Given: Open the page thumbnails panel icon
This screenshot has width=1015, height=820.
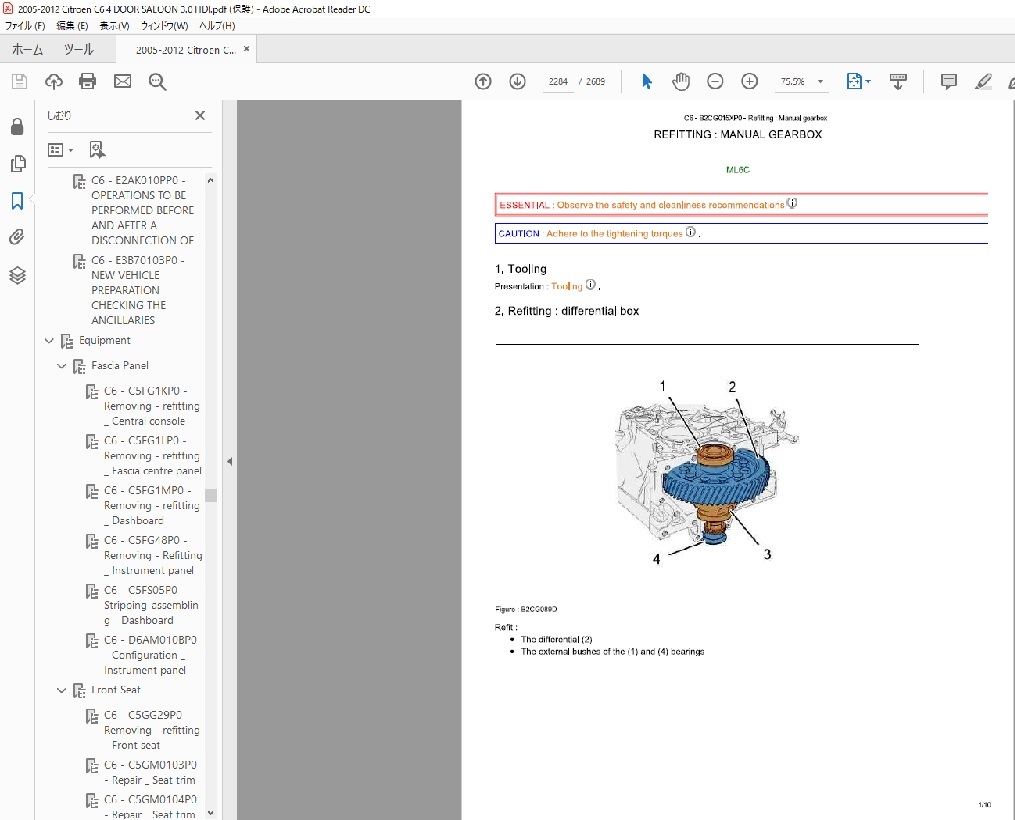Looking at the screenshot, I should click(x=18, y=164).
